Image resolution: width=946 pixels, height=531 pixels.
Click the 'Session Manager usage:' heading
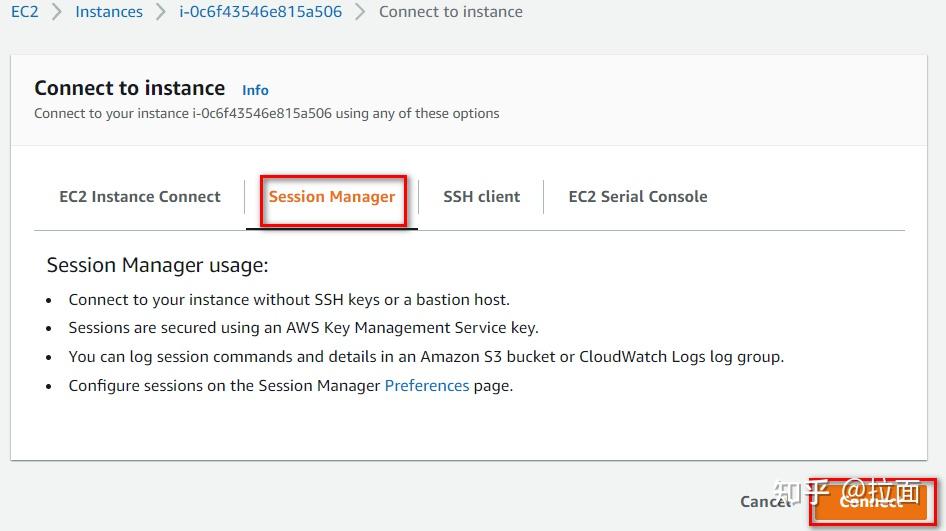[x=157, y=265]
